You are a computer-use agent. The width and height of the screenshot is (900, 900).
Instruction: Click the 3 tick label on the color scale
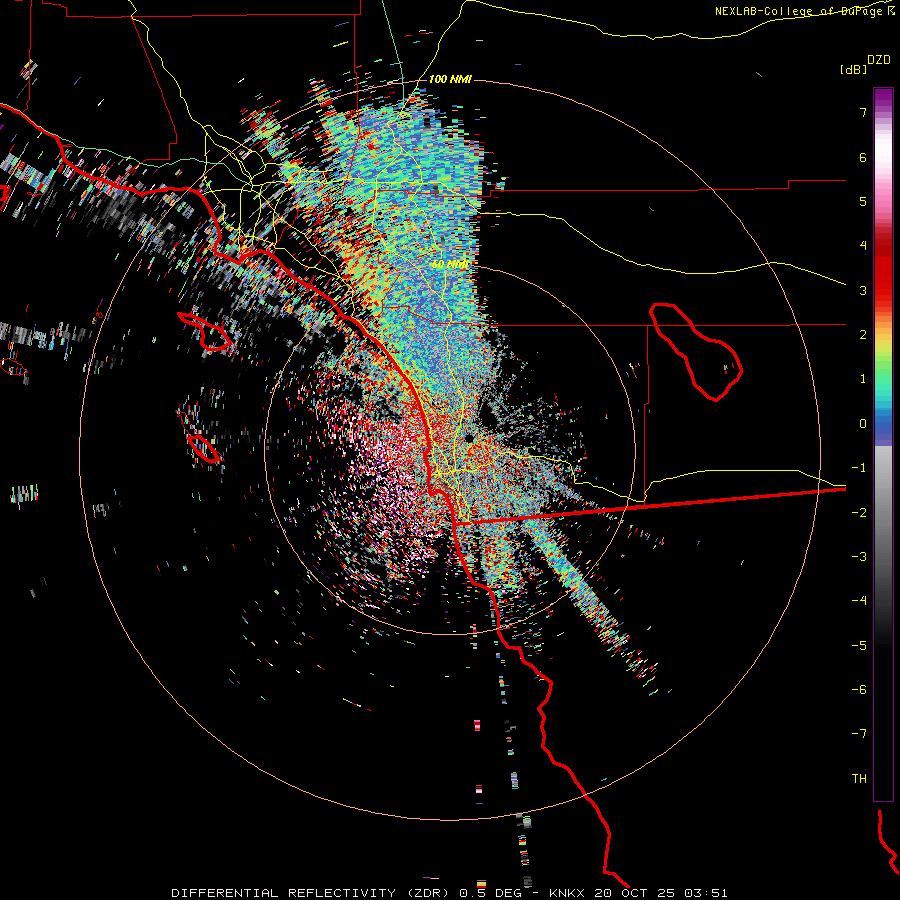(863, 290)
